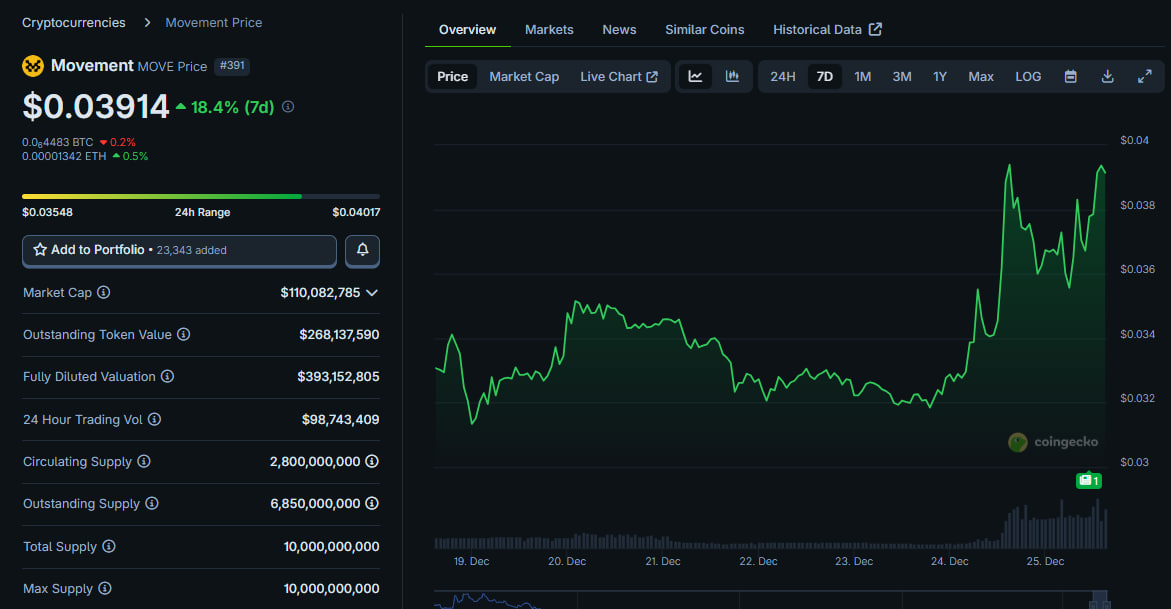The image size is (1171, 609).
Task: Select the 24H time range
Action: click(783, 77)
